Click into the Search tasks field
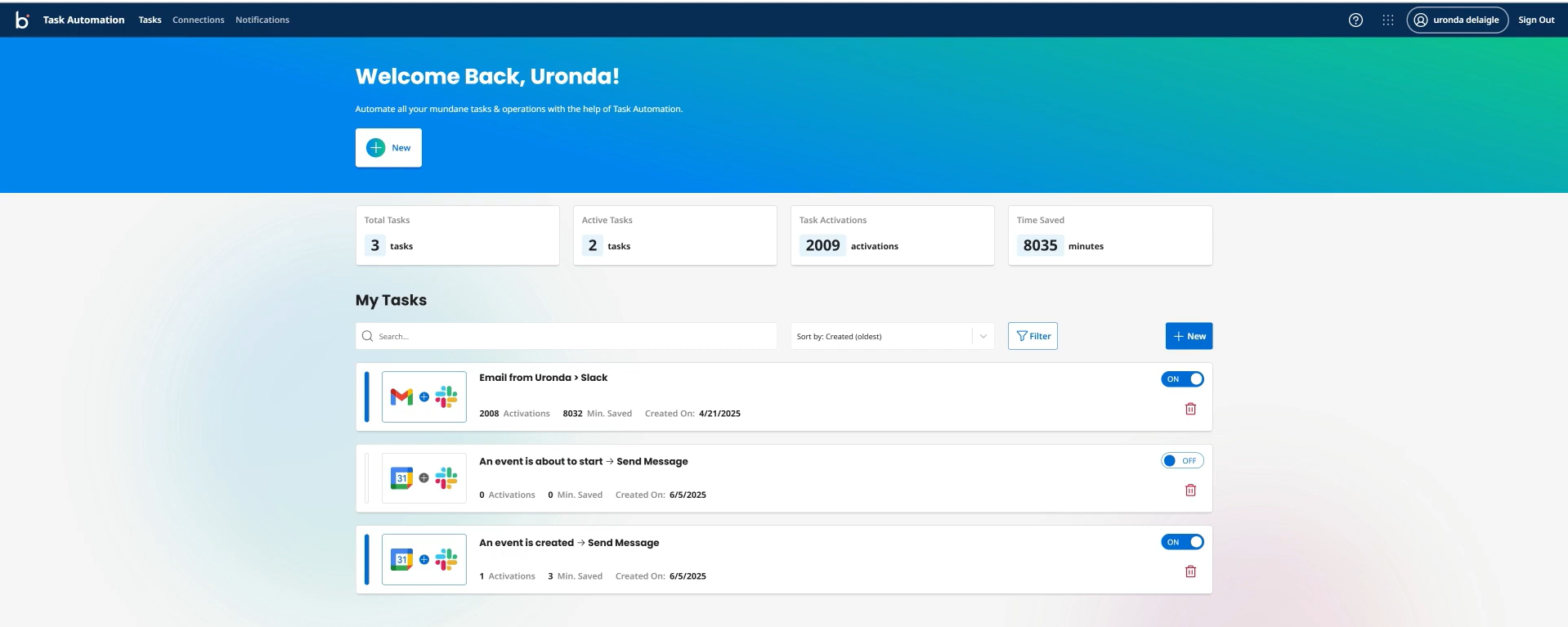The width and height of the screenshot is (1568, 627). 566,336
